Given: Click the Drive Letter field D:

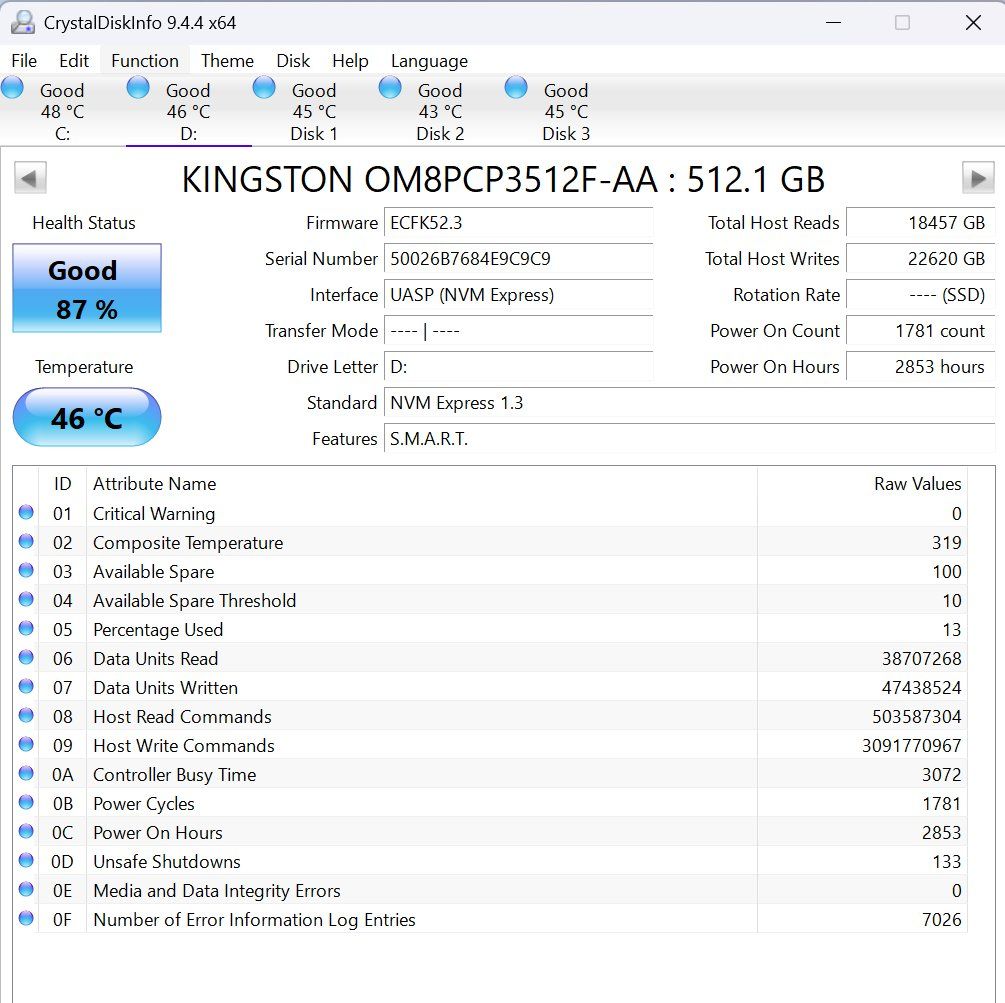Looking at the screenshot, I should tap(519, 367).
